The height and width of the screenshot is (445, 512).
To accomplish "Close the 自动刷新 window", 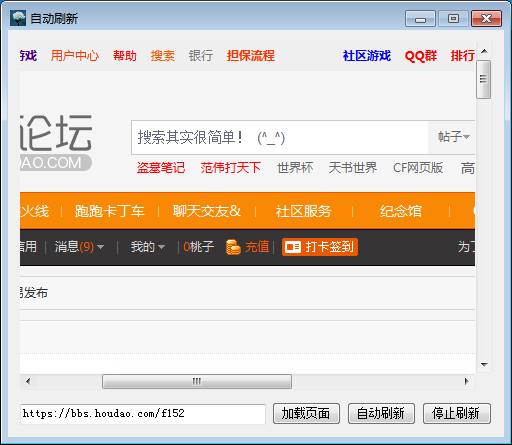I will [x=486, y=19].
